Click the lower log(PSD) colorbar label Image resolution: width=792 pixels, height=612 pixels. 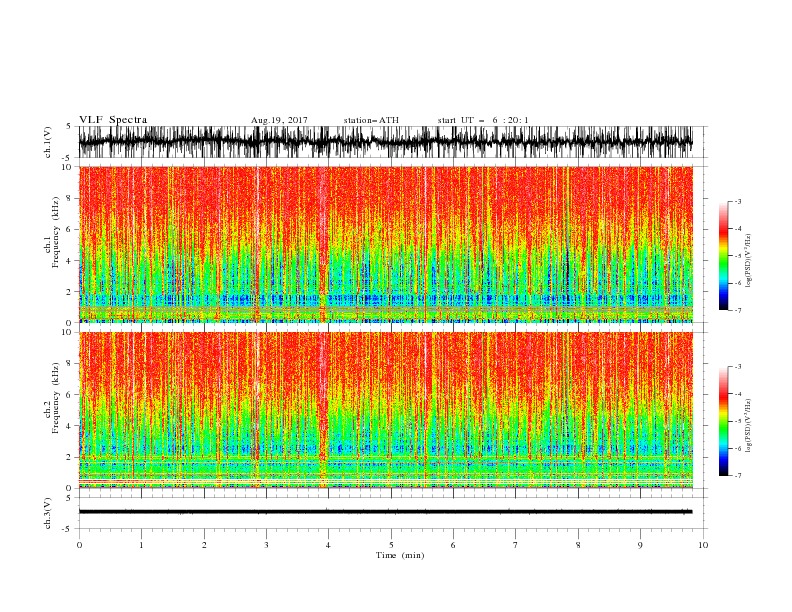tap(748, 426)
